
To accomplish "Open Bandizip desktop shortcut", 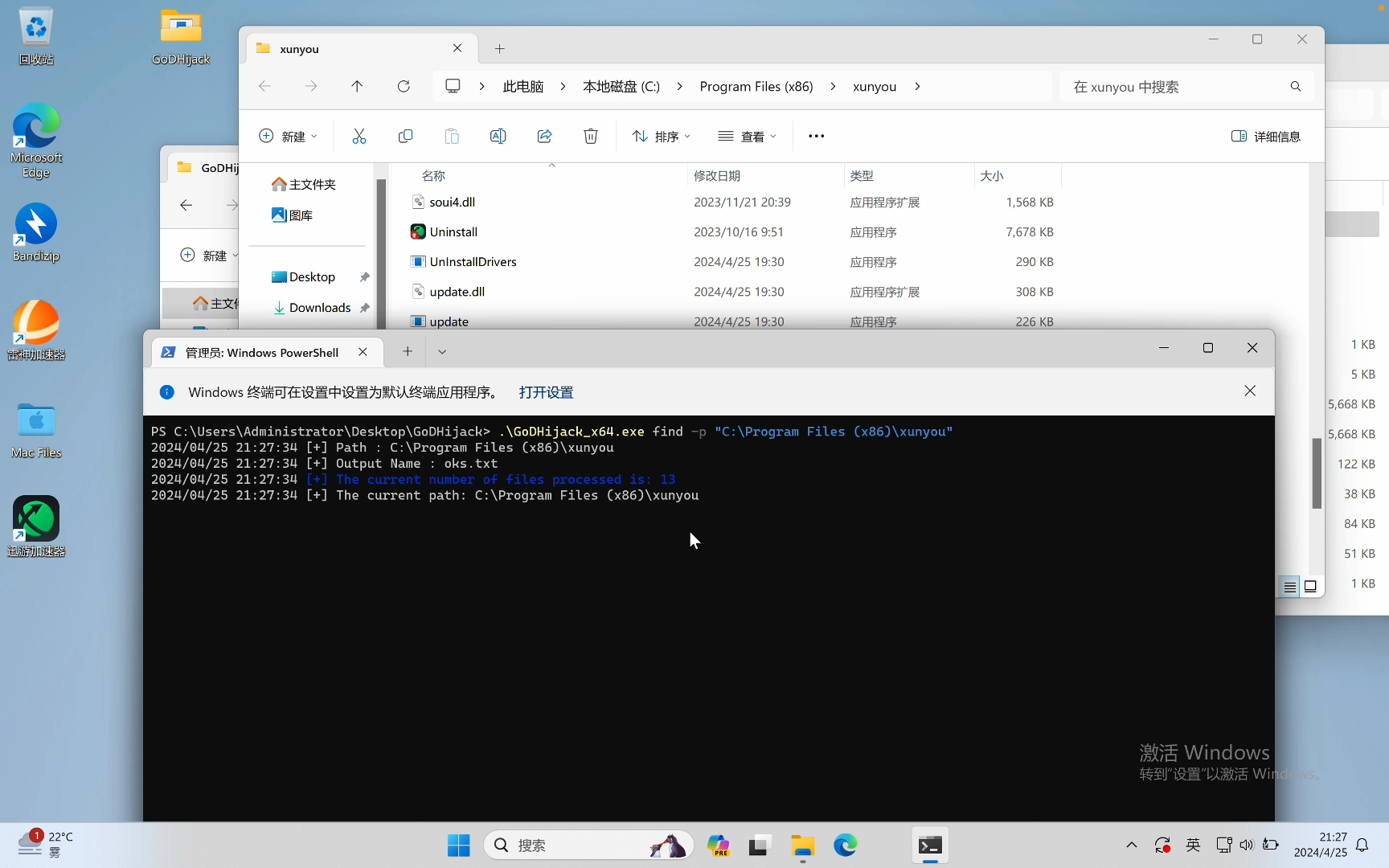I will click(x=36, y=232).
